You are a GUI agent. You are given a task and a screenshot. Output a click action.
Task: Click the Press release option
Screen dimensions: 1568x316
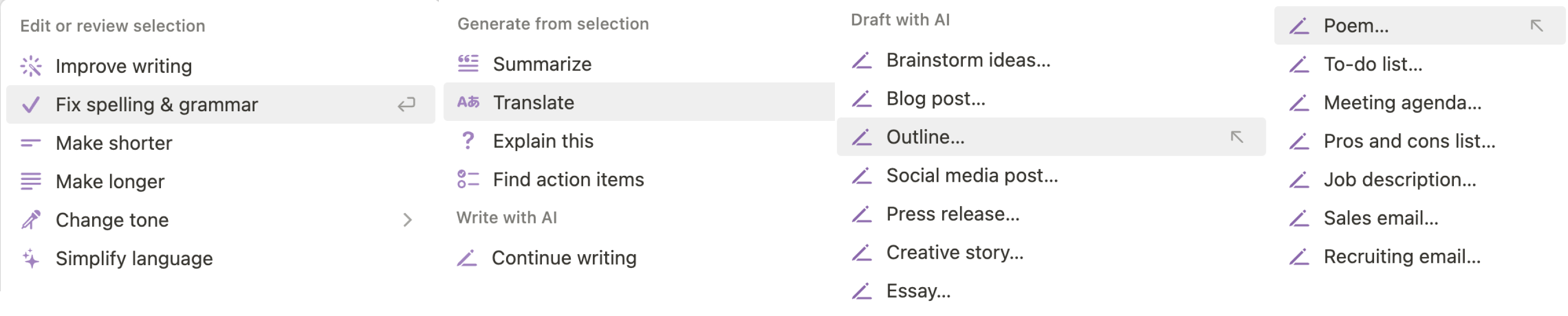(x=951, y=213)
